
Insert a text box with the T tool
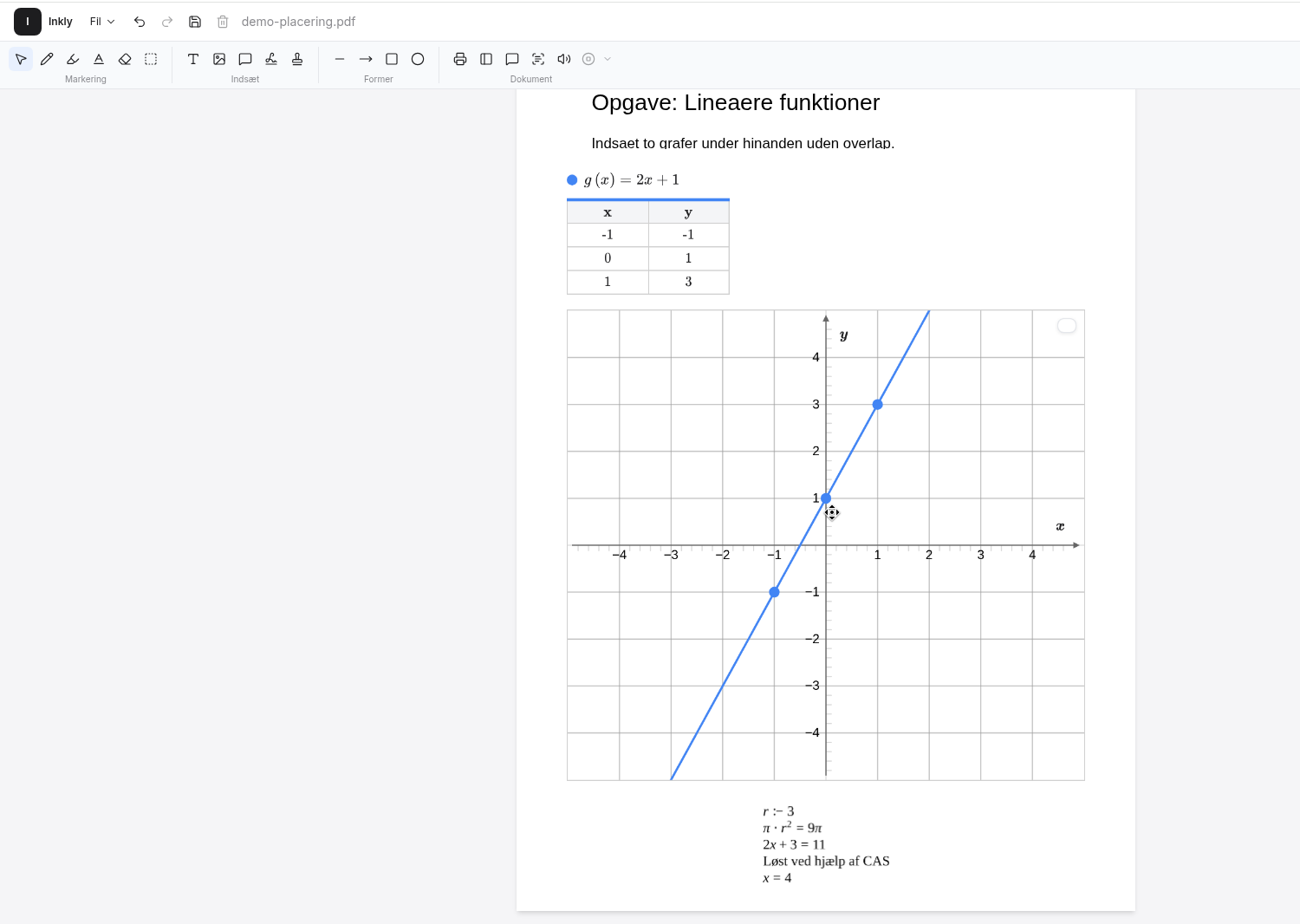click(x=193, y=59)
